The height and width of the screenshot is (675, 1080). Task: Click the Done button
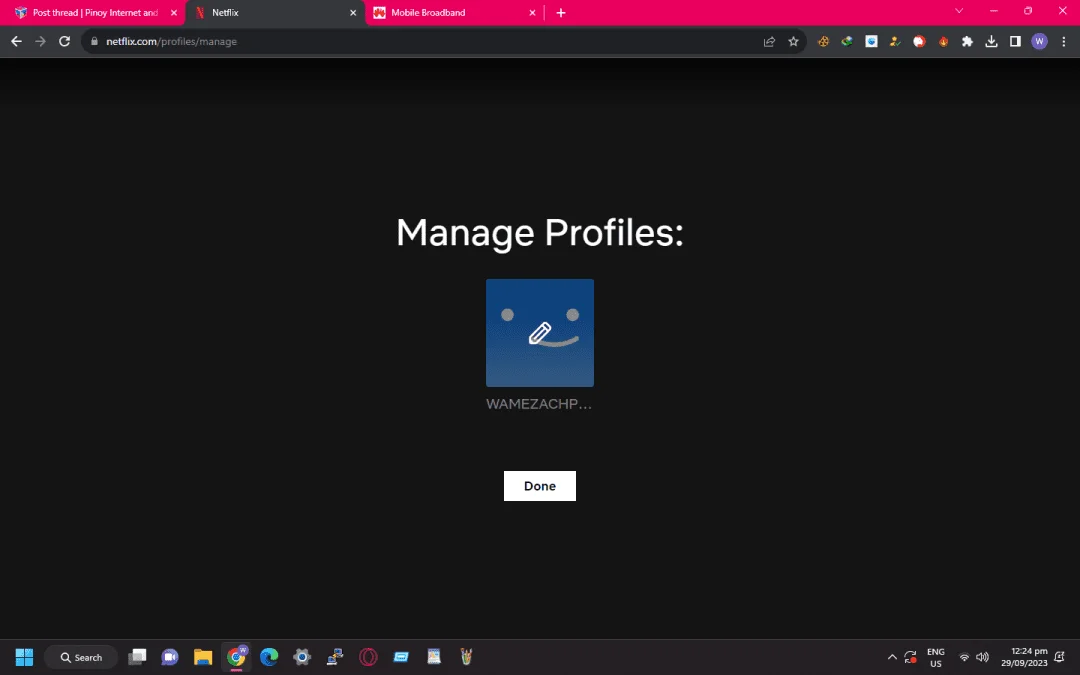click(x=539, y=486)
